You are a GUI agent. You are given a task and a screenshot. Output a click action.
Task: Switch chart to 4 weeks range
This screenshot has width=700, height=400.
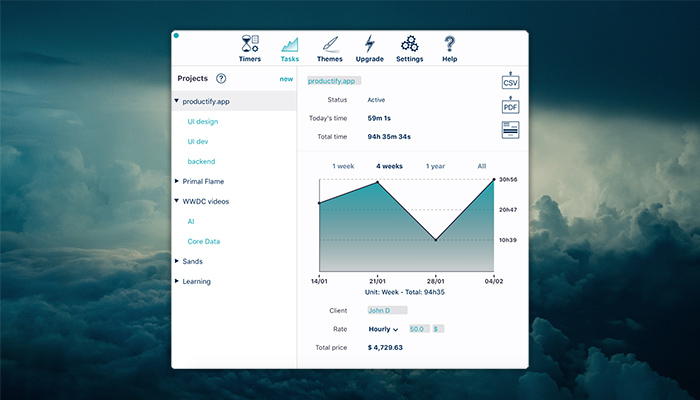389,166
